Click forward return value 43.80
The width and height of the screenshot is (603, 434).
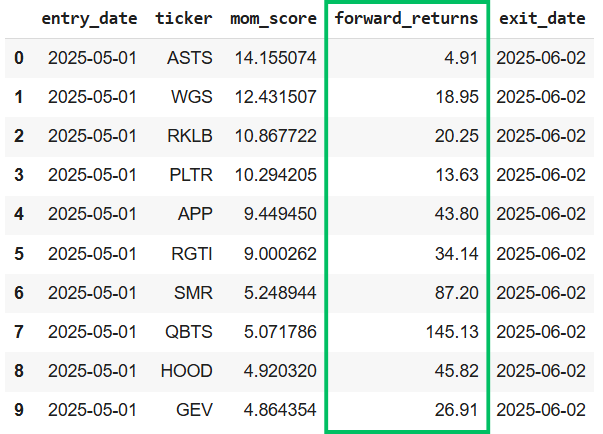coord(456,214)
